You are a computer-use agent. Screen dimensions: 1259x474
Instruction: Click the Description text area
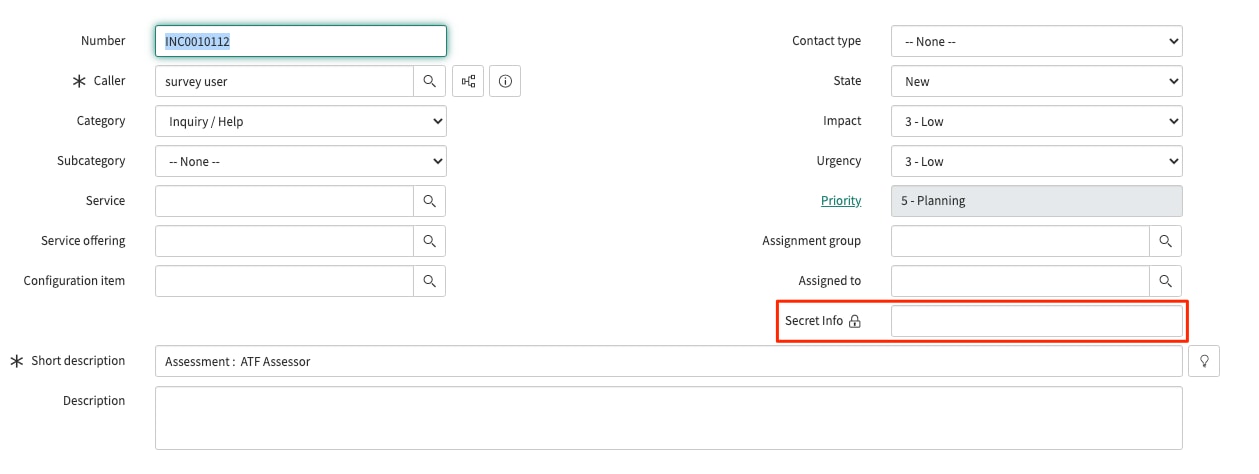coord(669,418)
